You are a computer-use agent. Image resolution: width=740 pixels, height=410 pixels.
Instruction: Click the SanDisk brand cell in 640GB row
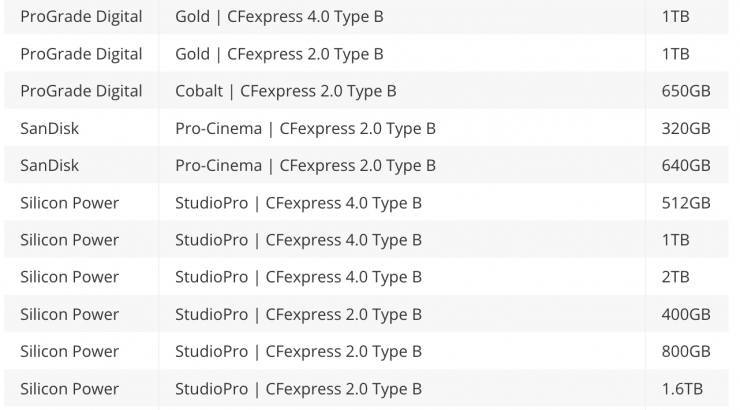pos(50,165)
